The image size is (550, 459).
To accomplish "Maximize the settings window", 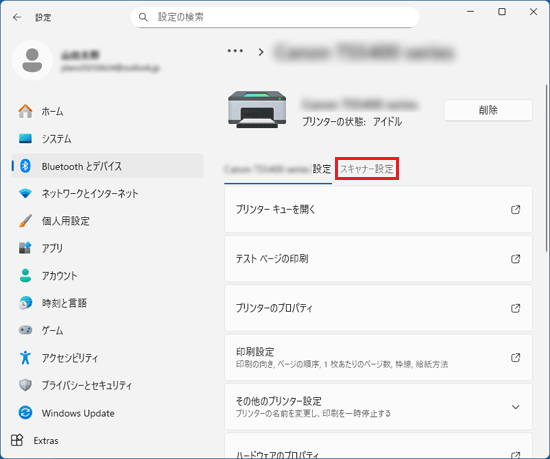I will point(502,12).
